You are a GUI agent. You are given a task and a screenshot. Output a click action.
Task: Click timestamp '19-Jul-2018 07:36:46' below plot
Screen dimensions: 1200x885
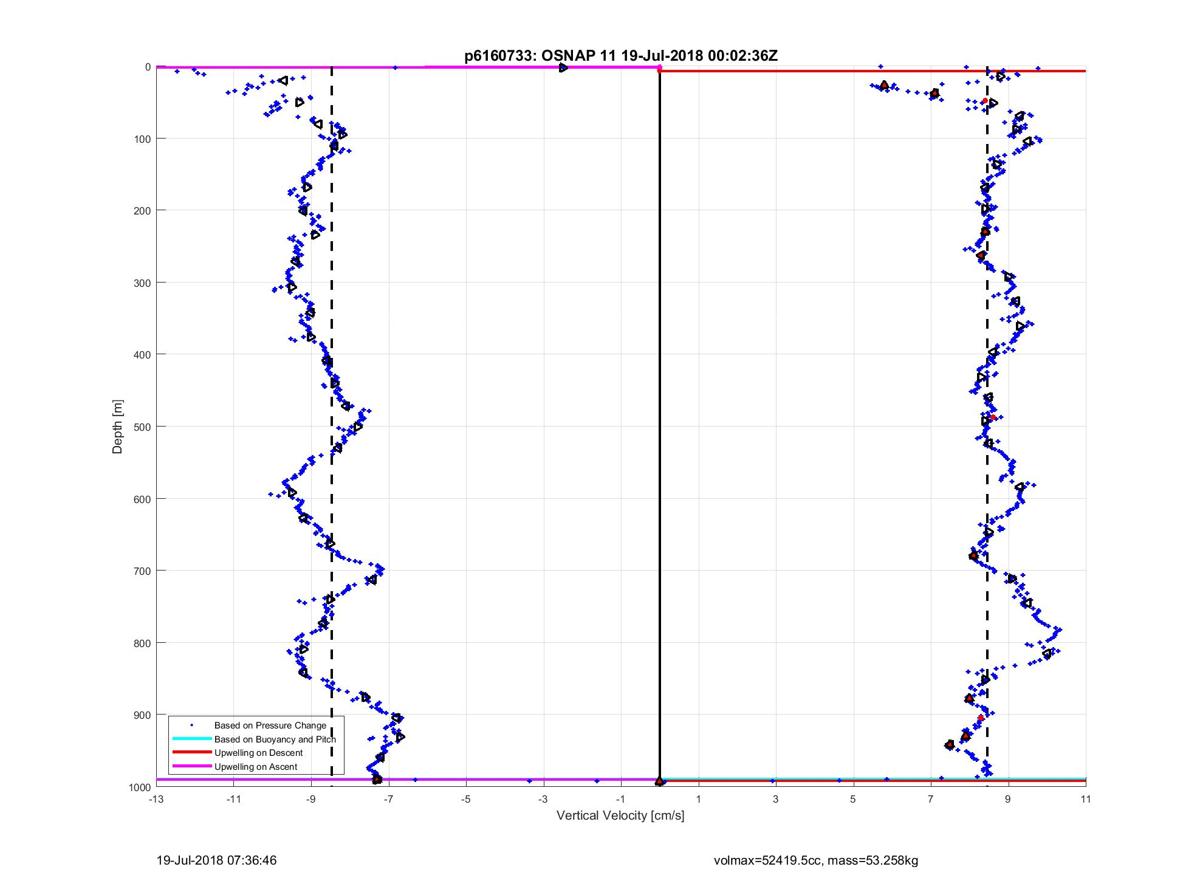pyautogui.click(x=216, y=859)
